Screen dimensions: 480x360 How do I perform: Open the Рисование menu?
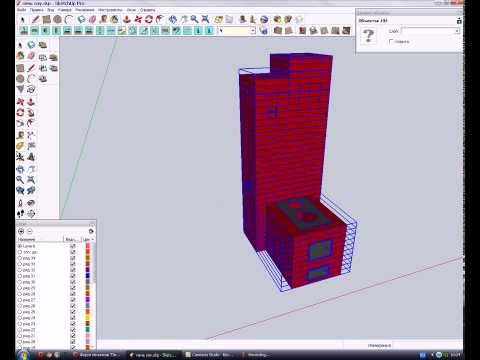(85, 10)
